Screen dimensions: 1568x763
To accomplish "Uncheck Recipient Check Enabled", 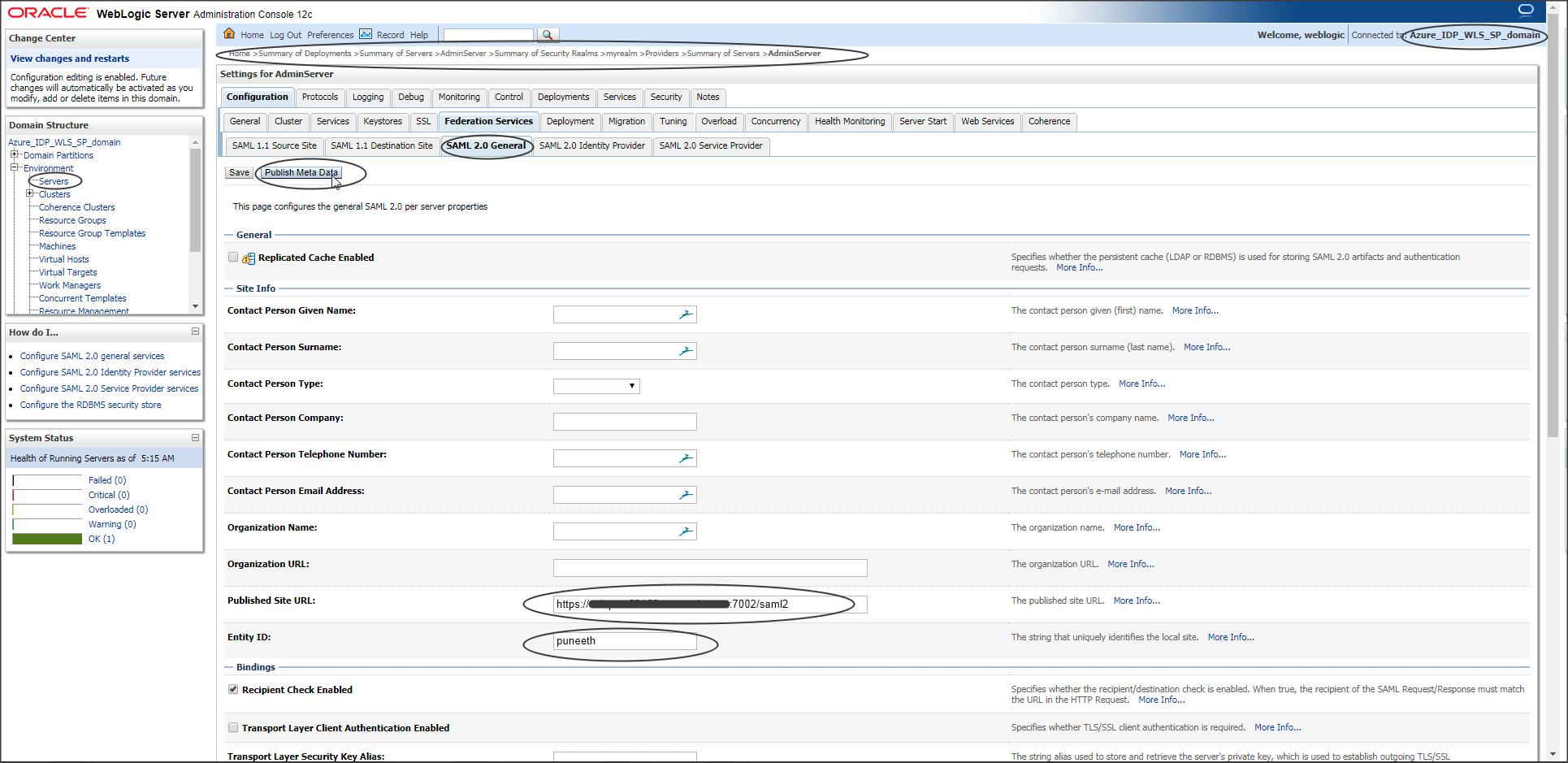I will 233,690.
